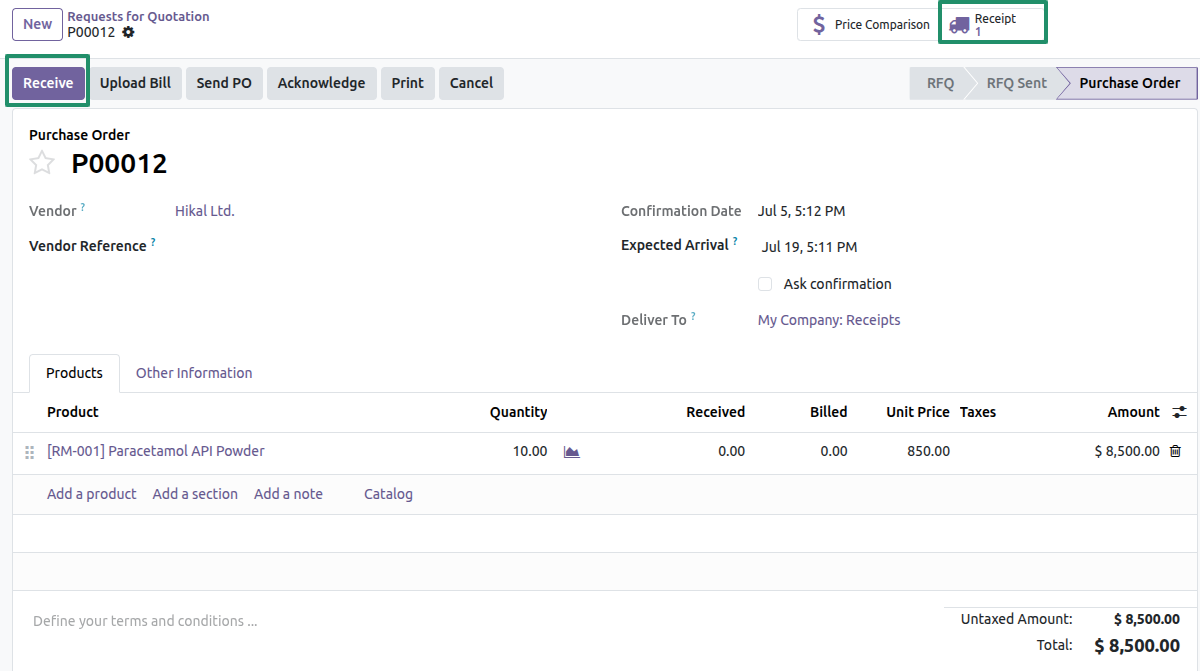Viewport: 1200px width, 671px height.
Task: Grab the drag handle on Paracetamol row
Action: 29,452
